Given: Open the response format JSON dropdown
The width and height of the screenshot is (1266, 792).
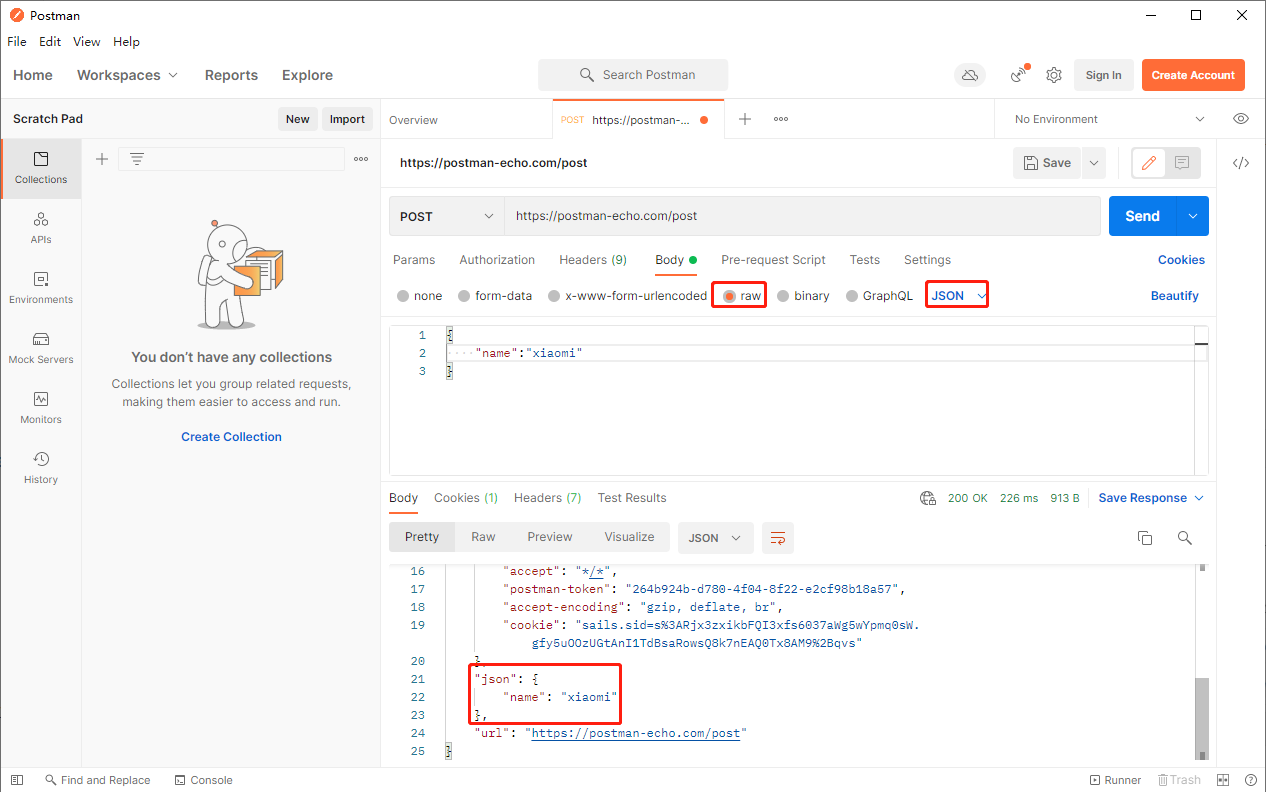Looking at the screenshot, I should pos(715,538).
